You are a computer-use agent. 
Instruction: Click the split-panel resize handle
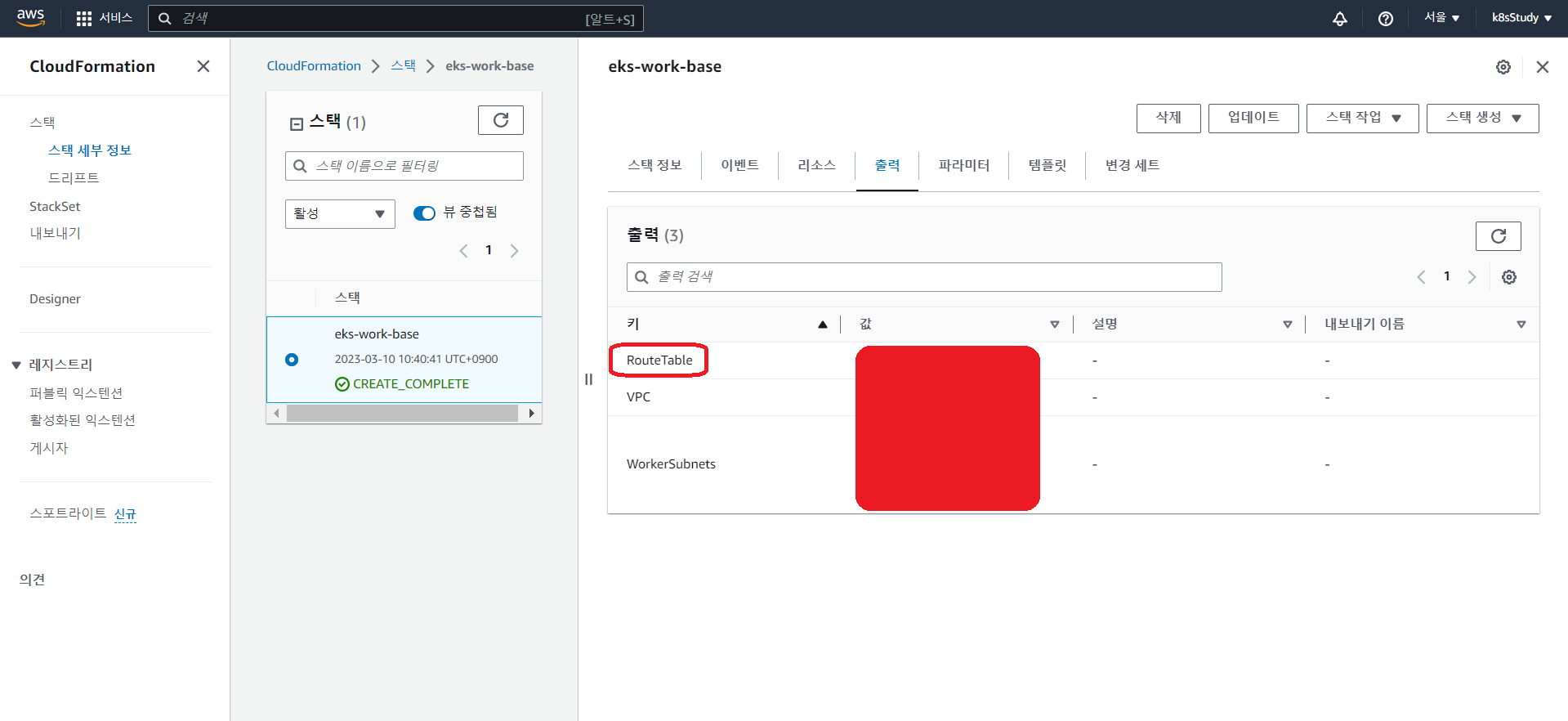(588, 379)
